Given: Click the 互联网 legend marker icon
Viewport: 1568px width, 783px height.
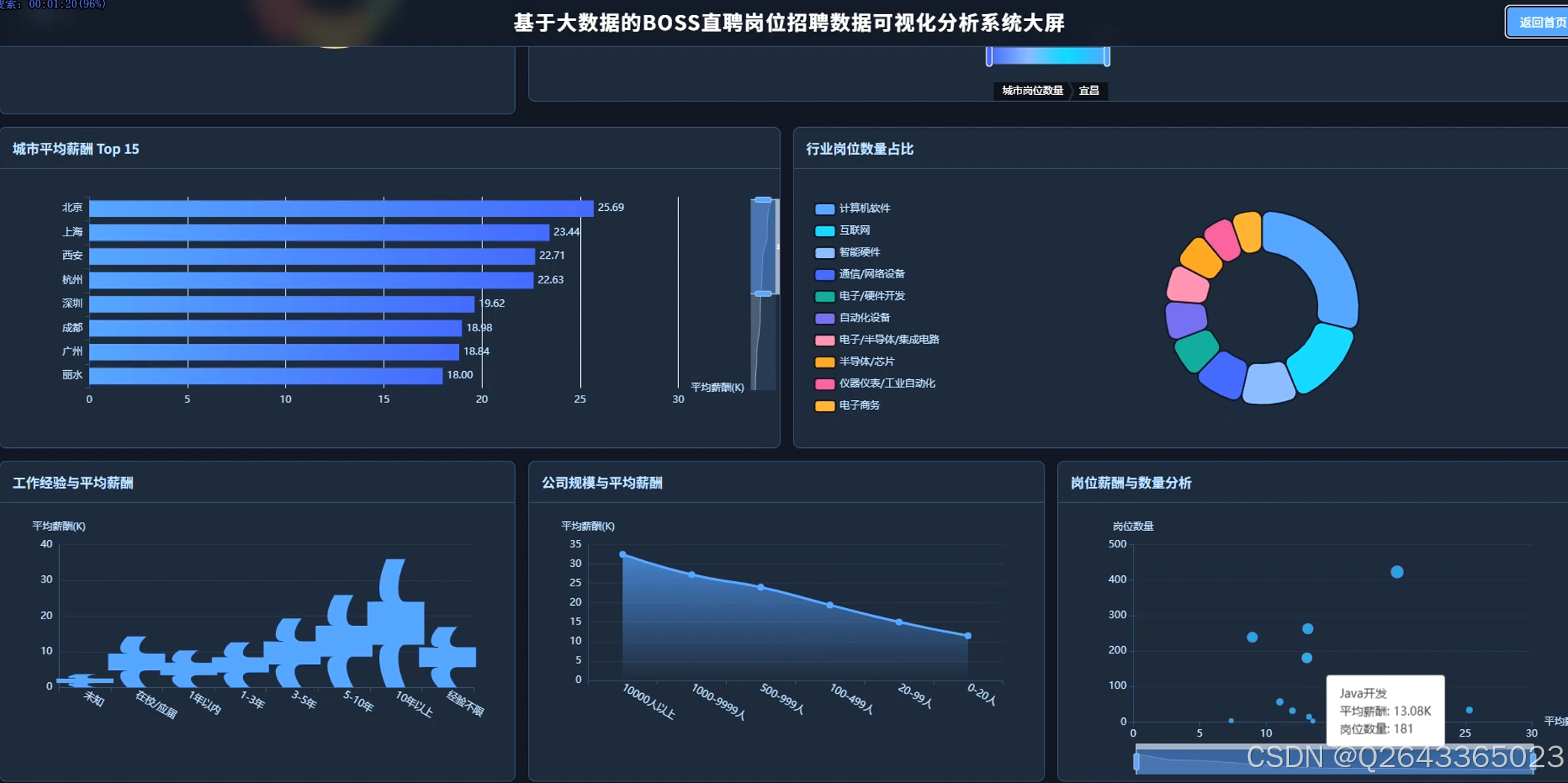Looking at the screenshot, I should (x=825, y=230).
